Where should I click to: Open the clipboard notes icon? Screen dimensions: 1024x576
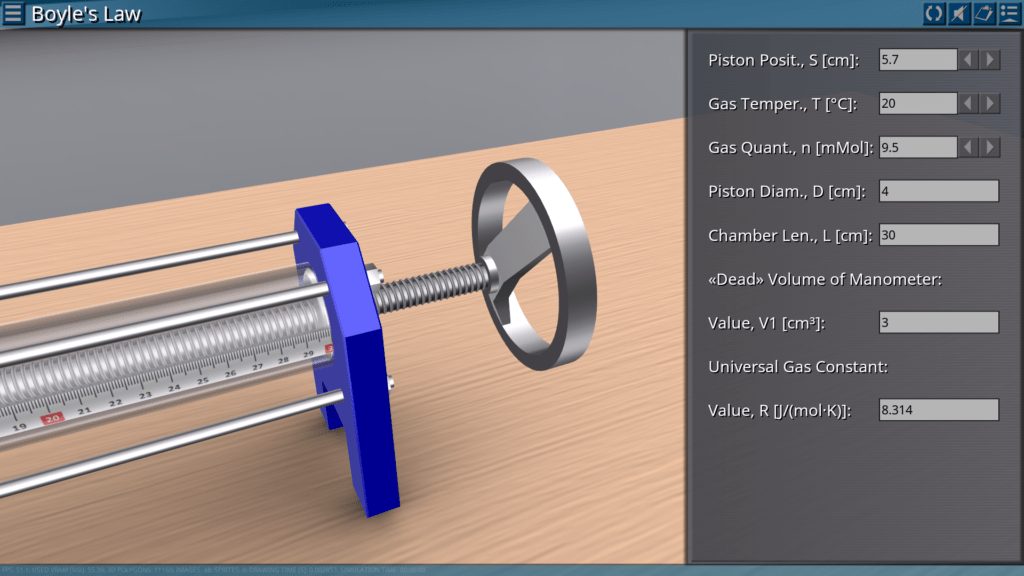(x=984, y=14)
